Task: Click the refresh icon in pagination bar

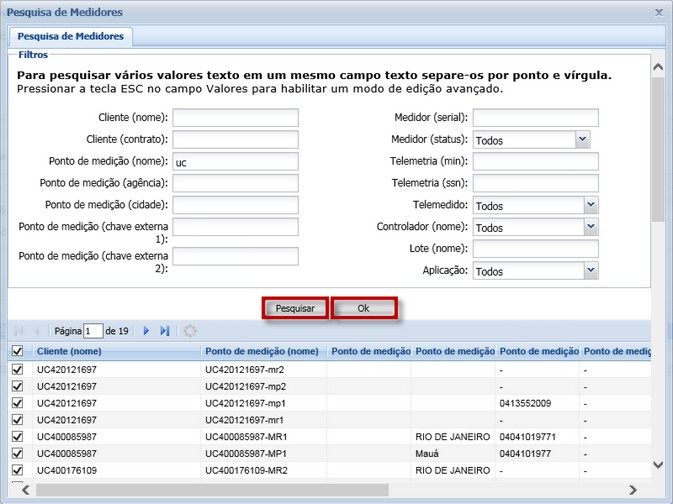Action: 190,331
